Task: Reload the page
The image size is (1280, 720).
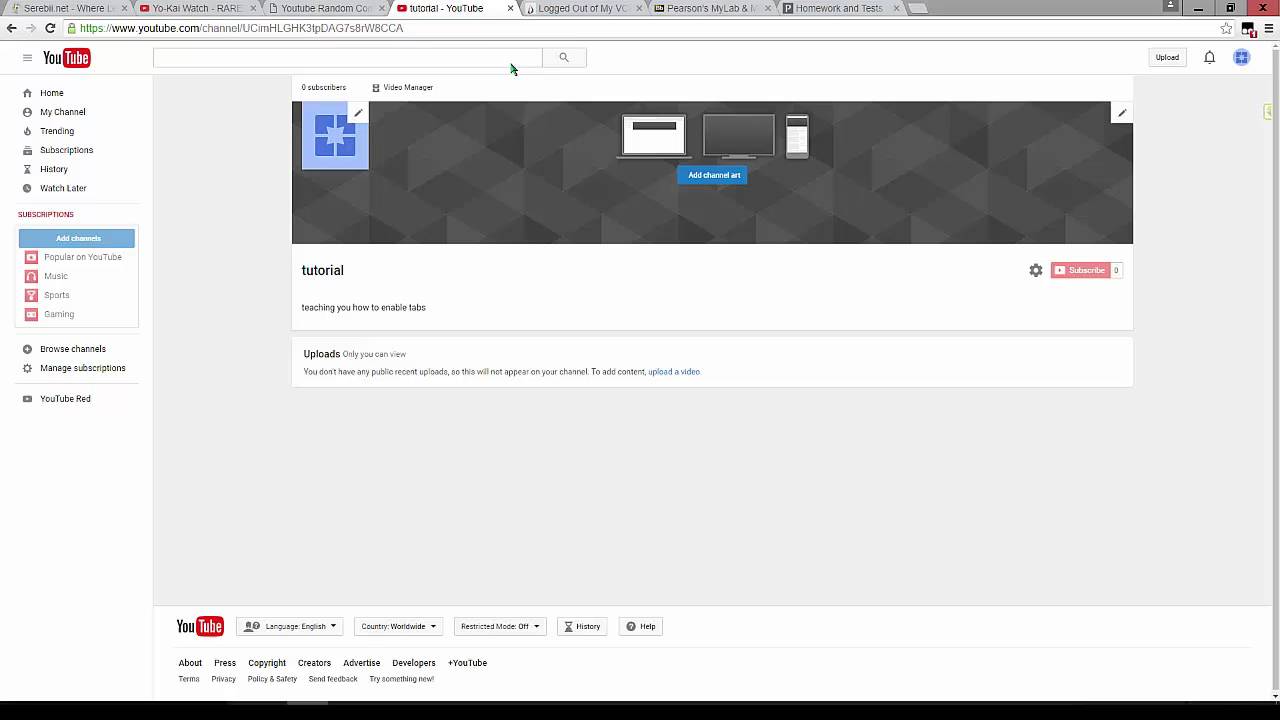Action: pos(50,28)
